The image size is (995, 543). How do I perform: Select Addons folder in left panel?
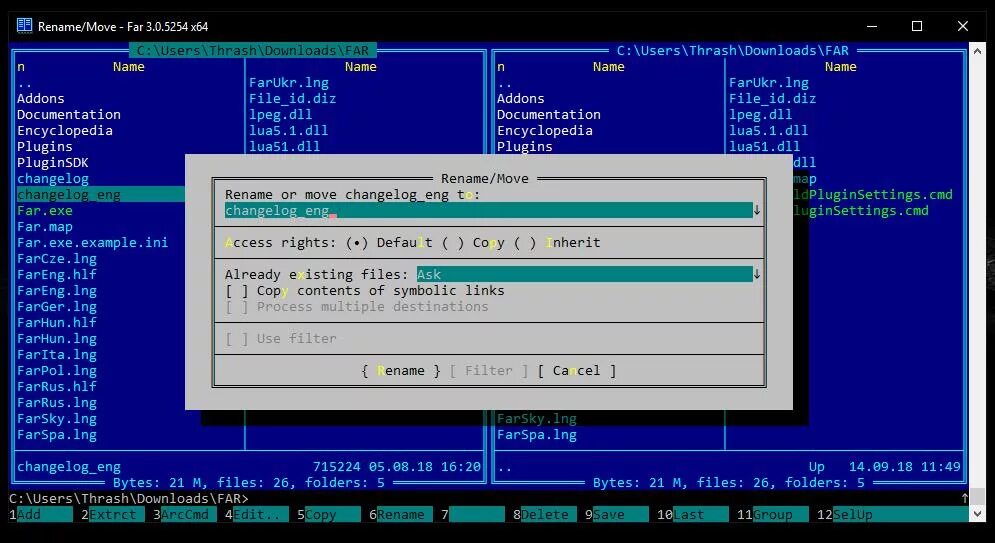pos(41,98)
